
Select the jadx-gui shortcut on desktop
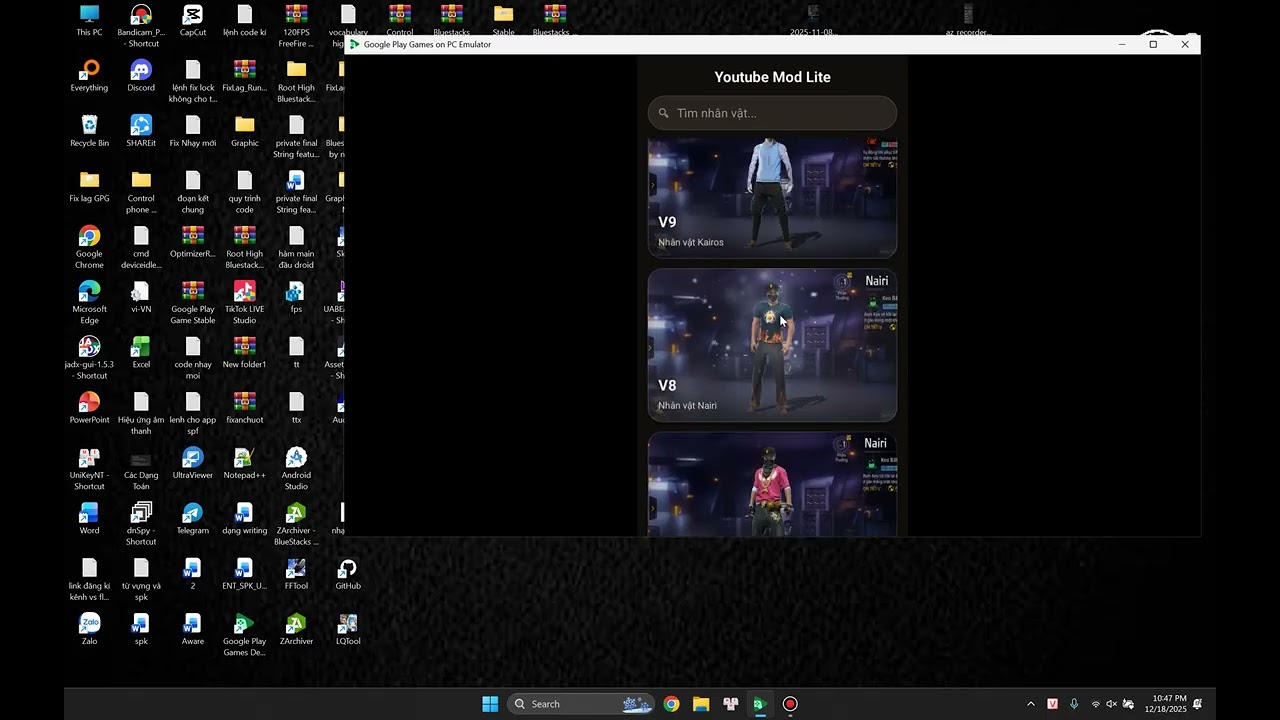89,358
